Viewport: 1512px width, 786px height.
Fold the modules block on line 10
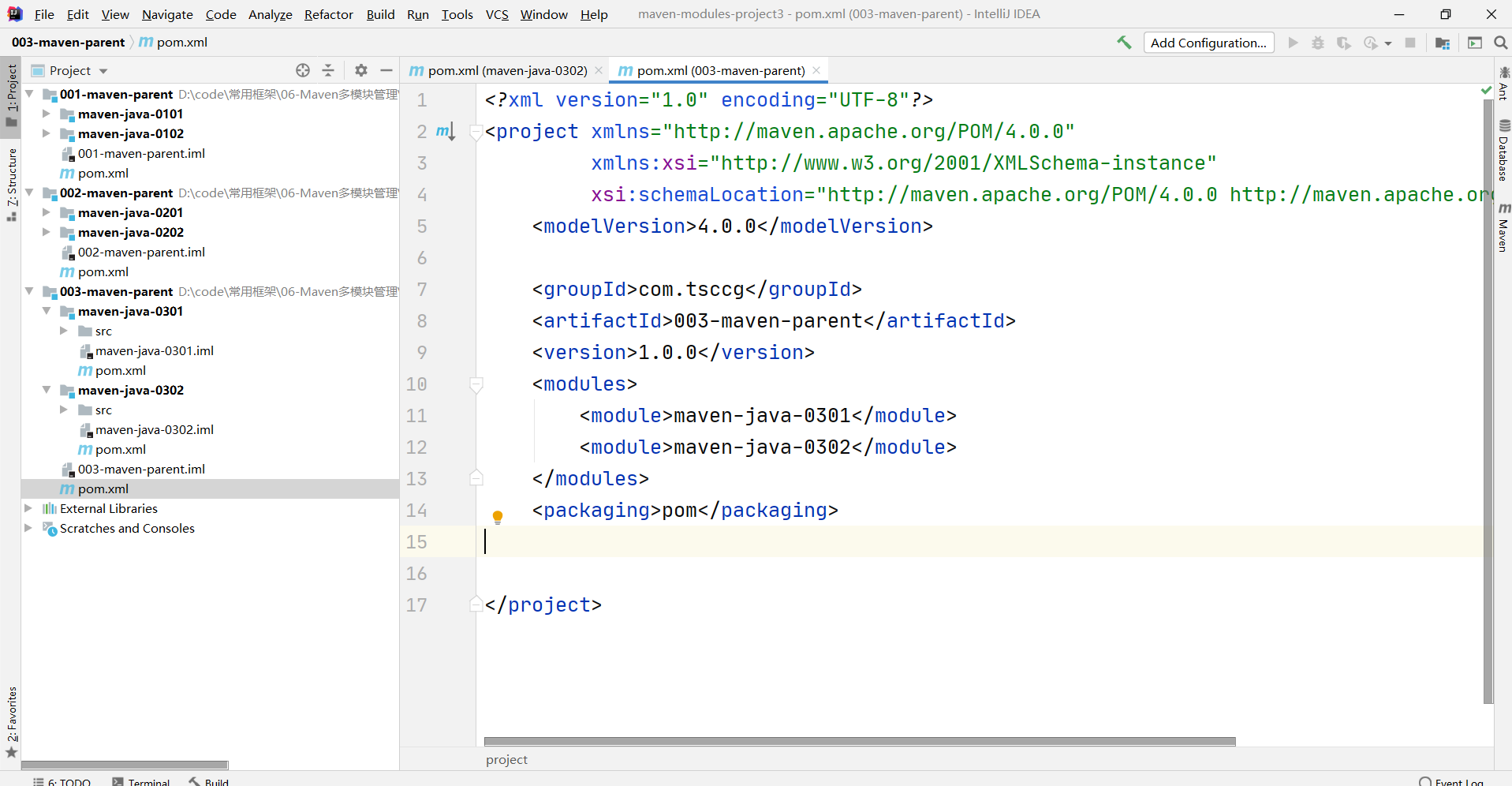tap(476, 384)
